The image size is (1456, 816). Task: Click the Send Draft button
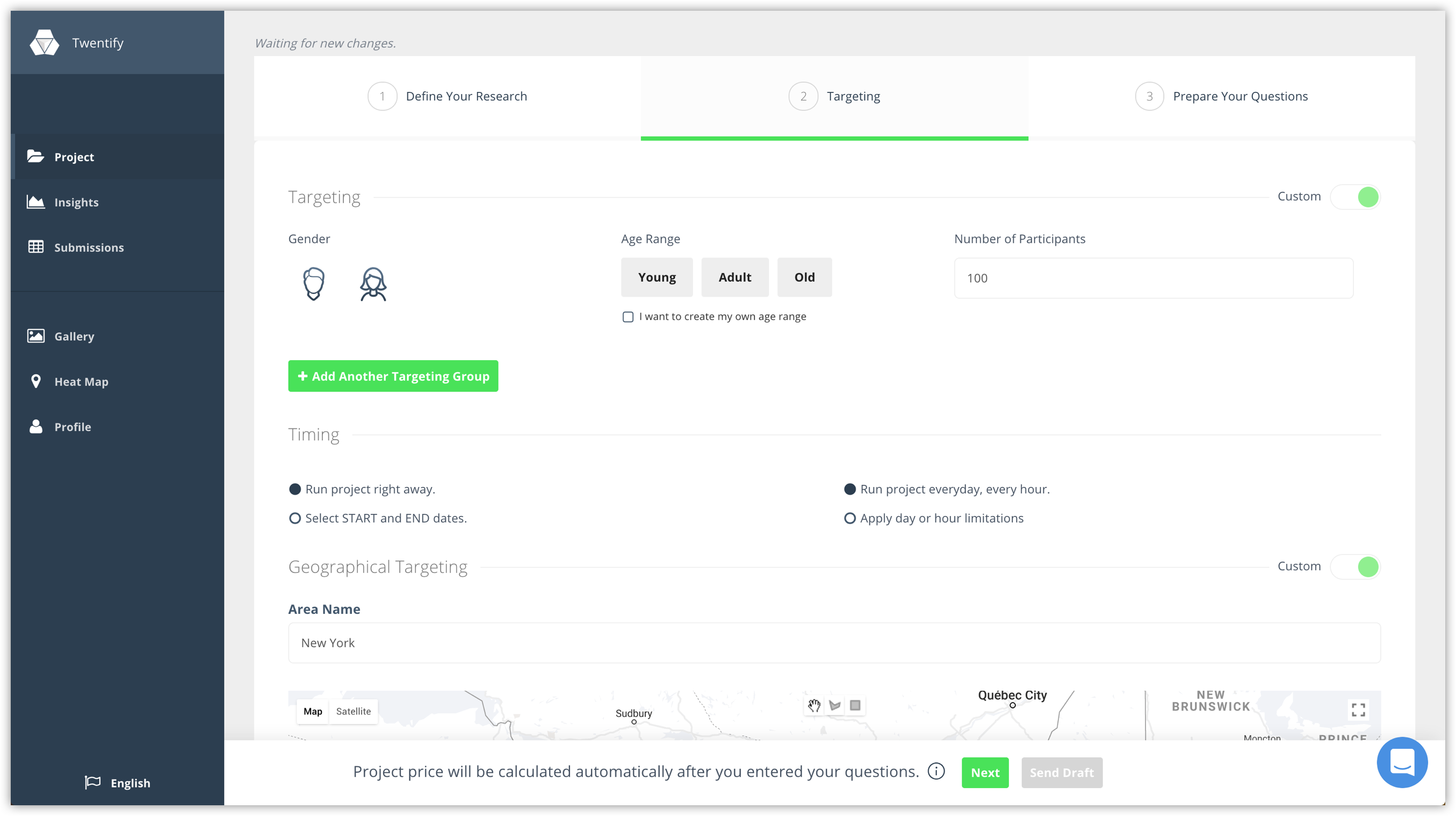1062,772
